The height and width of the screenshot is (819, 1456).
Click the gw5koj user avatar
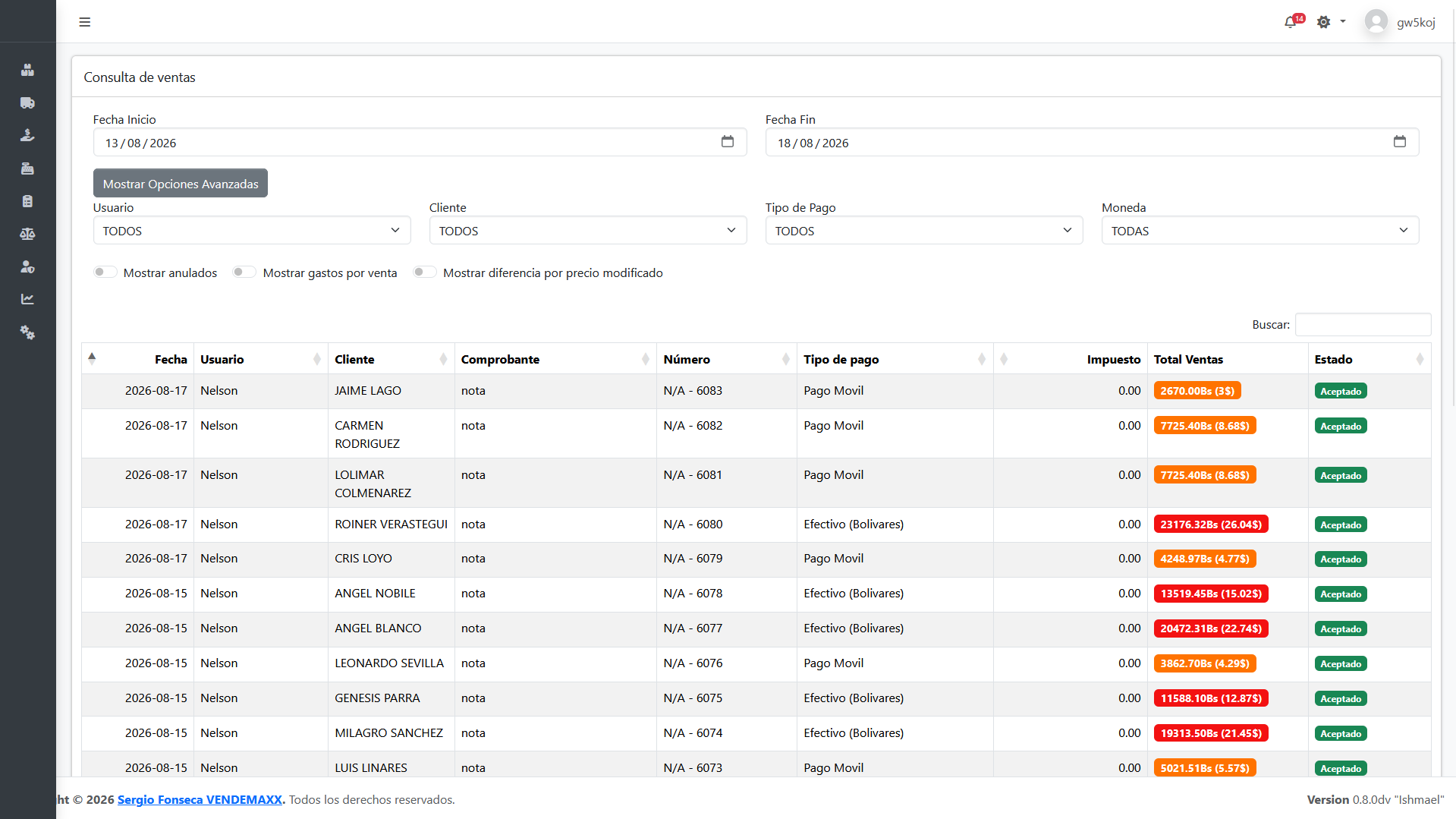coord(1376,21)
